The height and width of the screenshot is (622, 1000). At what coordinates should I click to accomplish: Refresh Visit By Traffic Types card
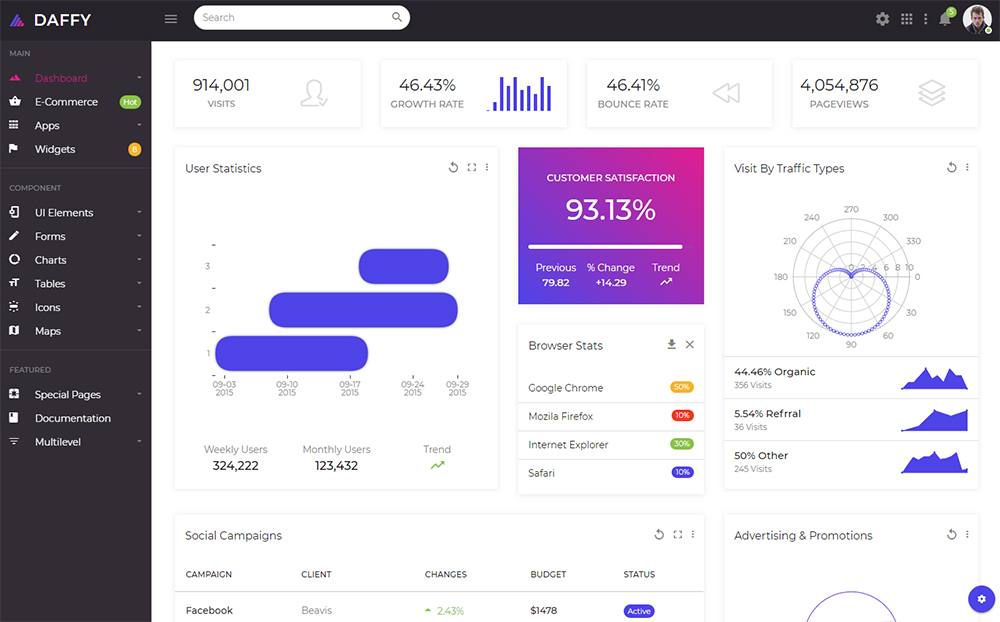(951, 167)
